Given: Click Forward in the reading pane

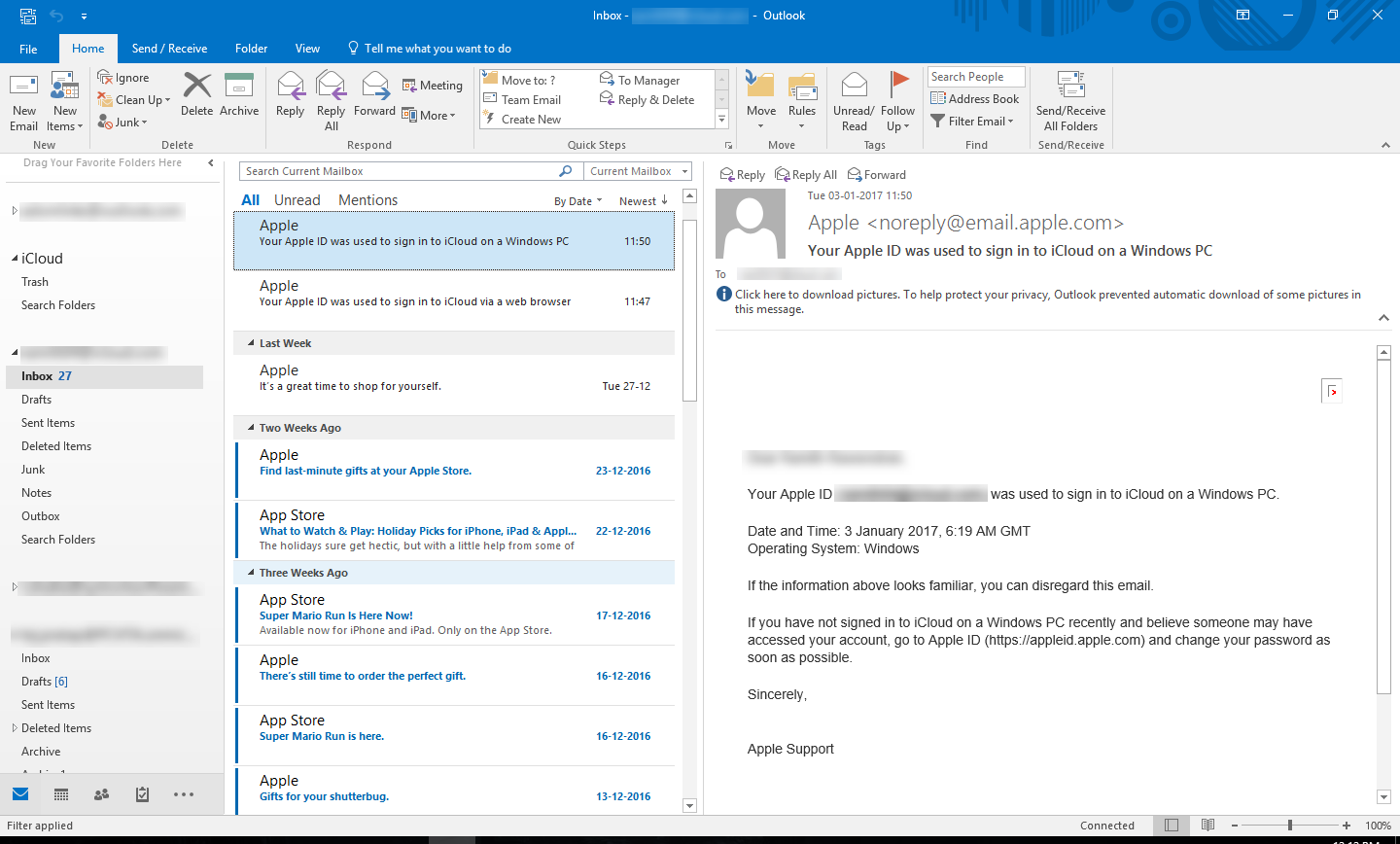Looking at the screenshot, I should pyautogui.click(x=877, y=175).
